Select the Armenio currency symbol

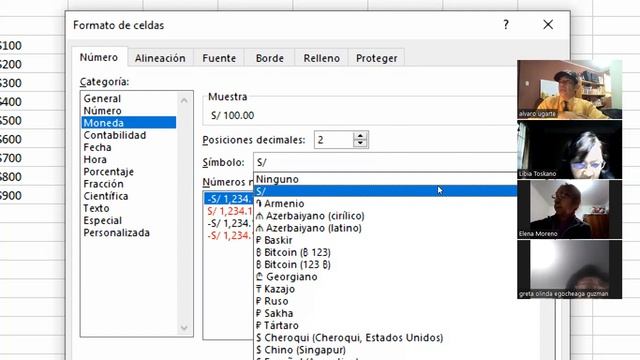385,204
